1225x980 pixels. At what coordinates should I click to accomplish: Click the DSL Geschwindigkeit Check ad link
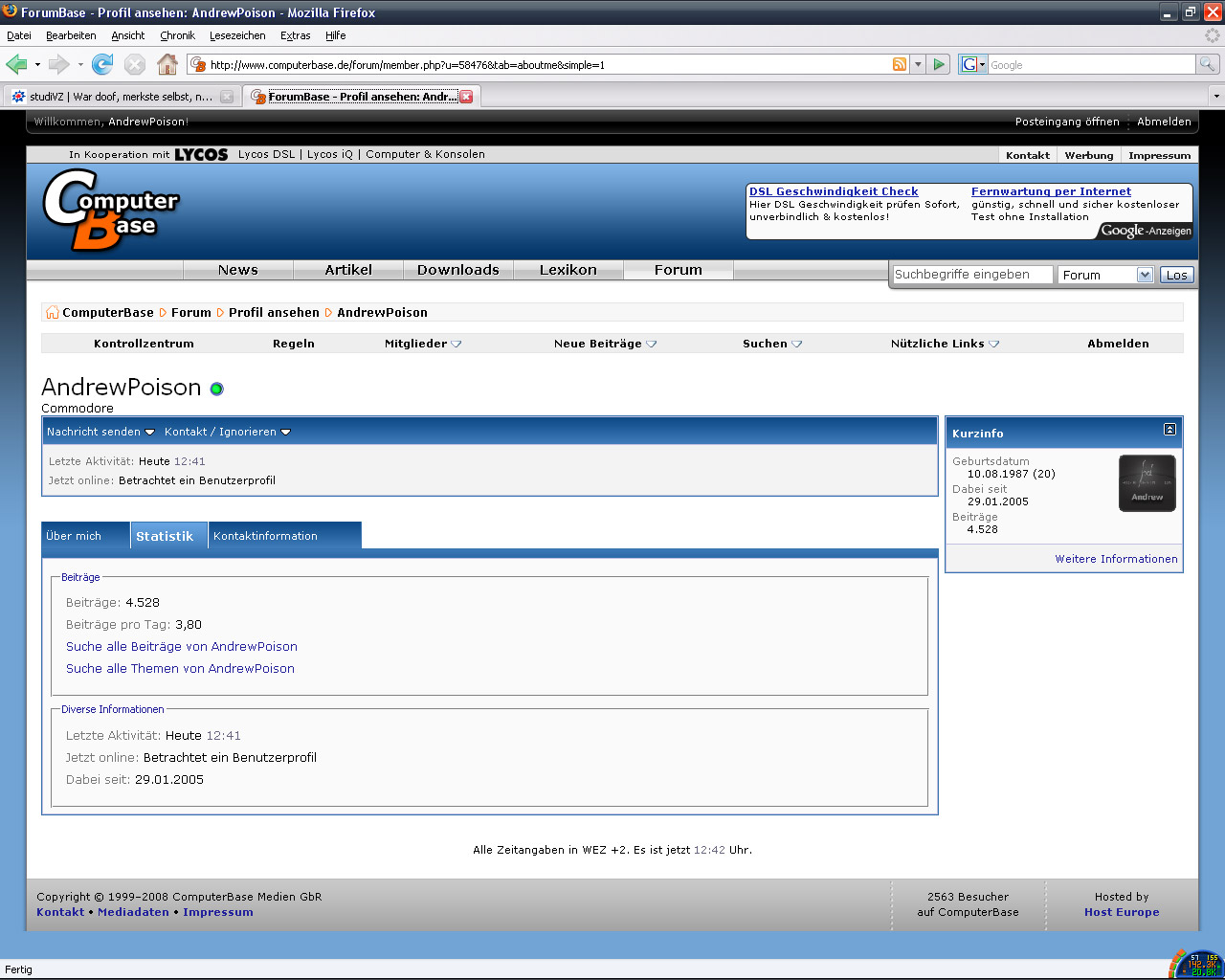click(834, 191)
